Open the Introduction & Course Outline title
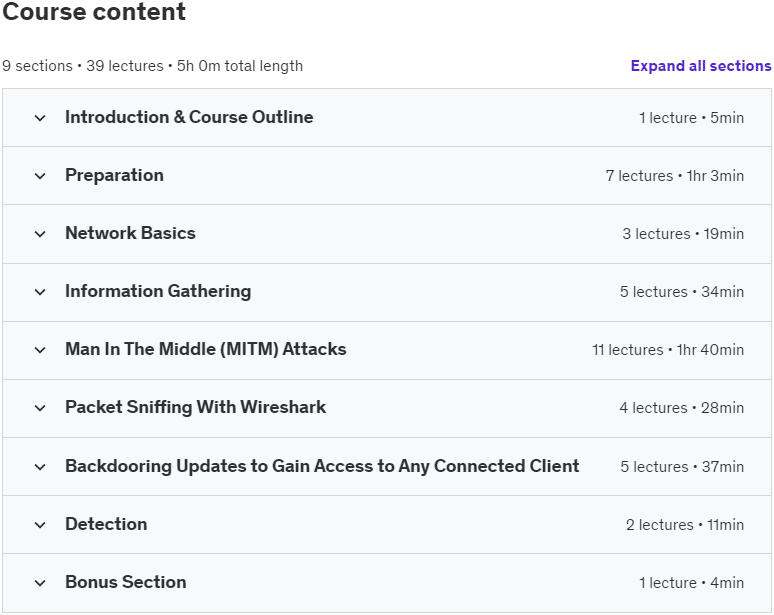The image size is (774, 615). (x=189, y=117)
